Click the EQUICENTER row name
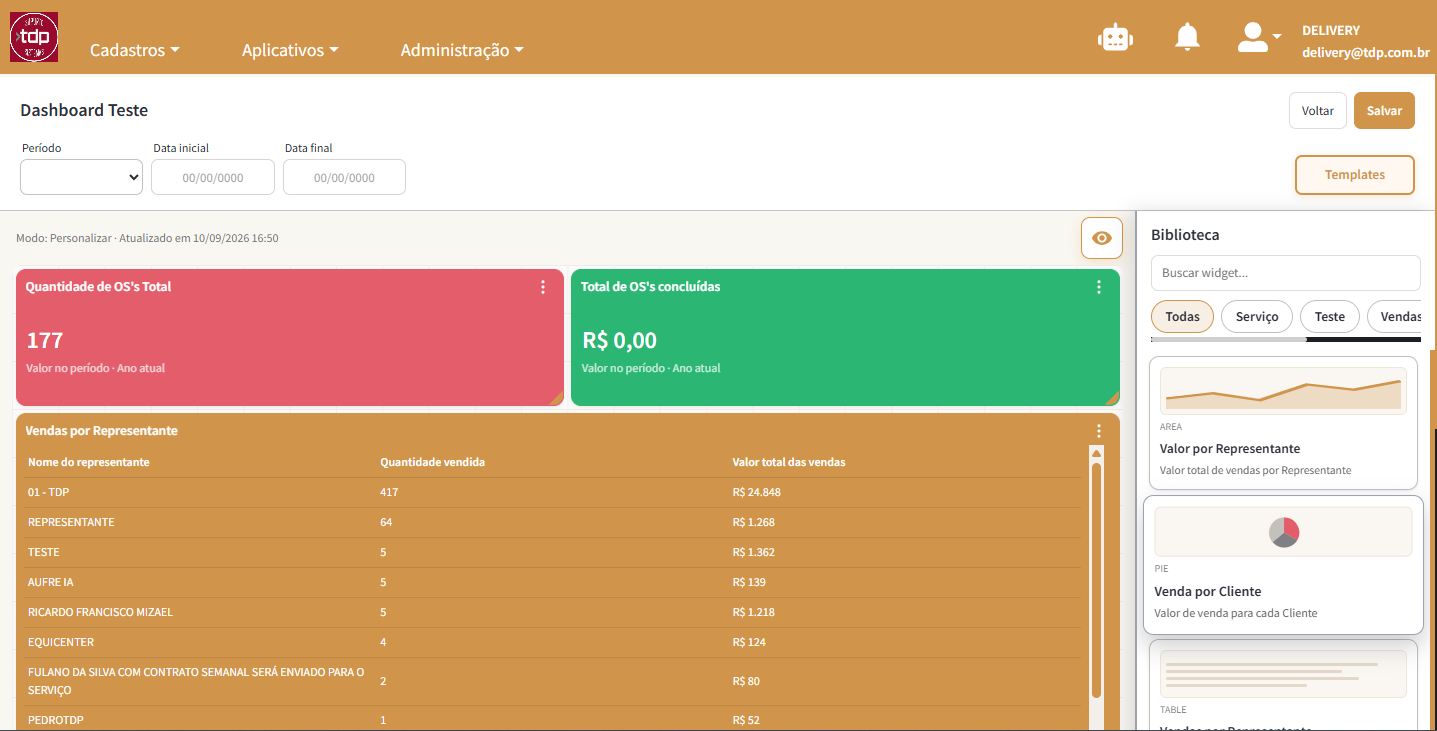This screenshot has height=731, width=1437. click(61, 642)
